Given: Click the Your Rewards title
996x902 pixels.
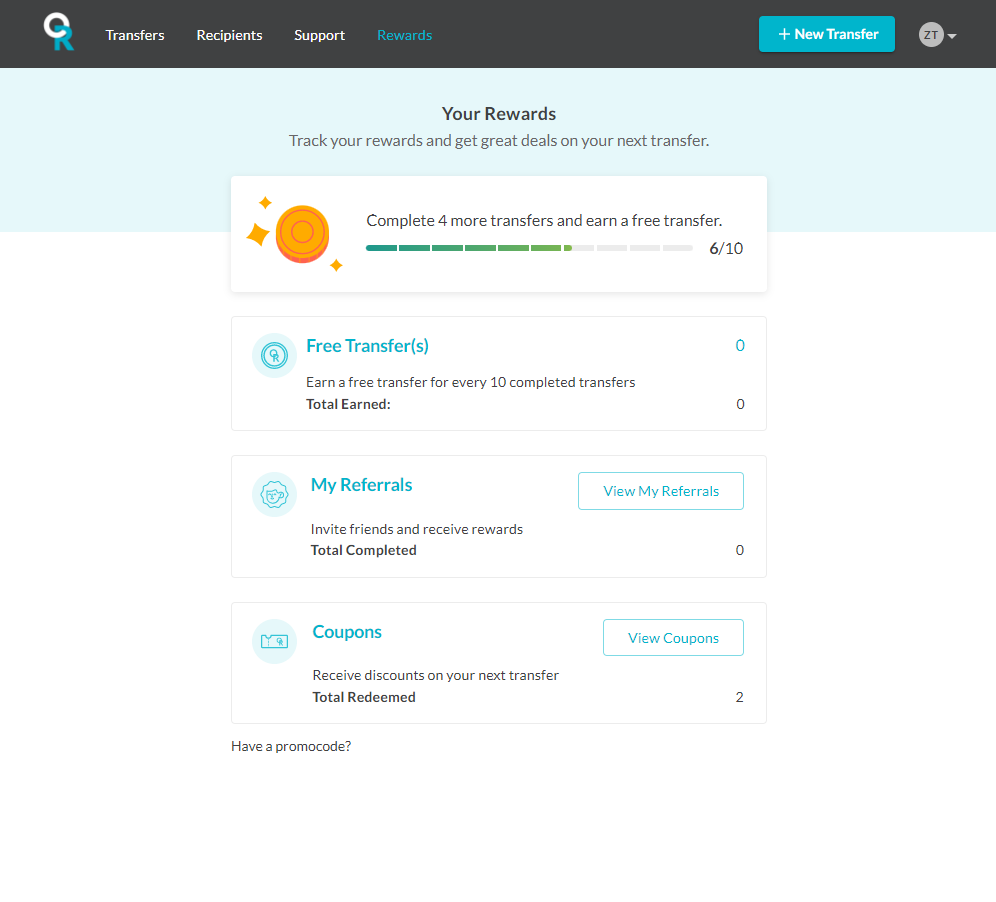Looking at the screenshot, I should tap(499, 114).
